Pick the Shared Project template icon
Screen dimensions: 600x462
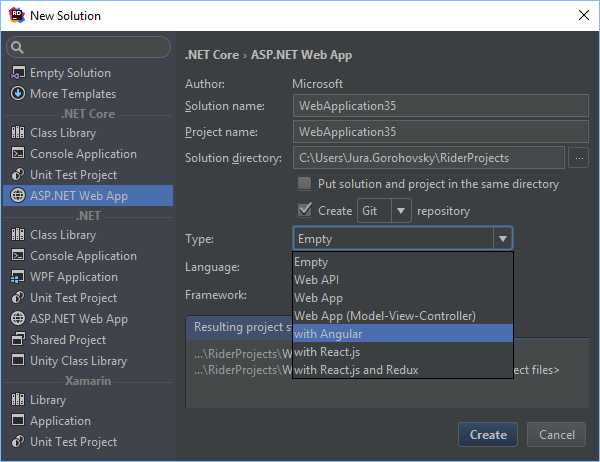point(18,339)
